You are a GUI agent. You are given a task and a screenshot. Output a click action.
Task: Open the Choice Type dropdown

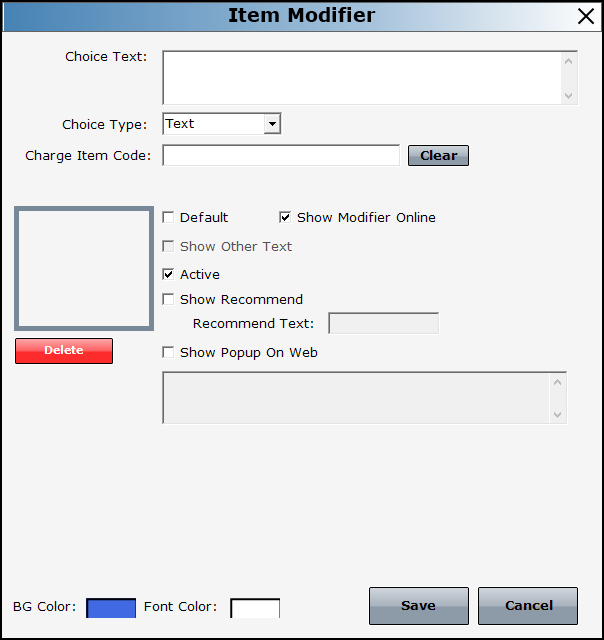(x=271, y=124)
